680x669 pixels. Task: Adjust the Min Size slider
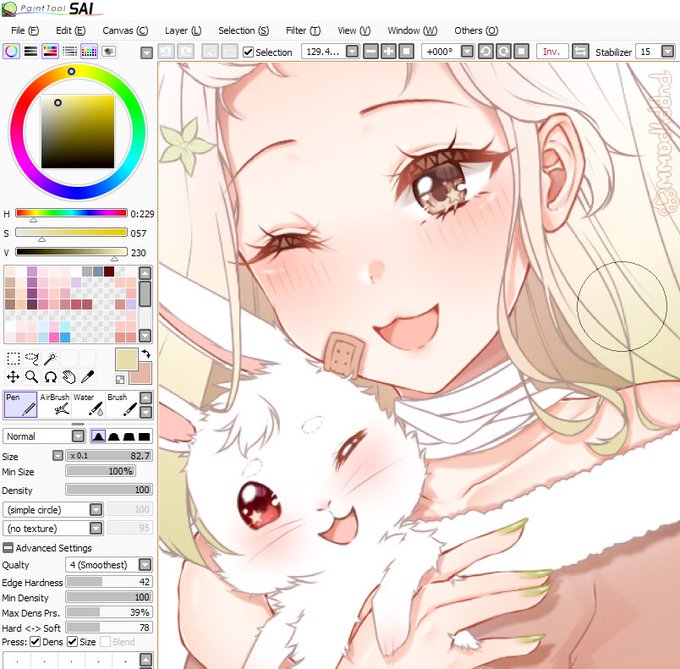tap(101, 471)
